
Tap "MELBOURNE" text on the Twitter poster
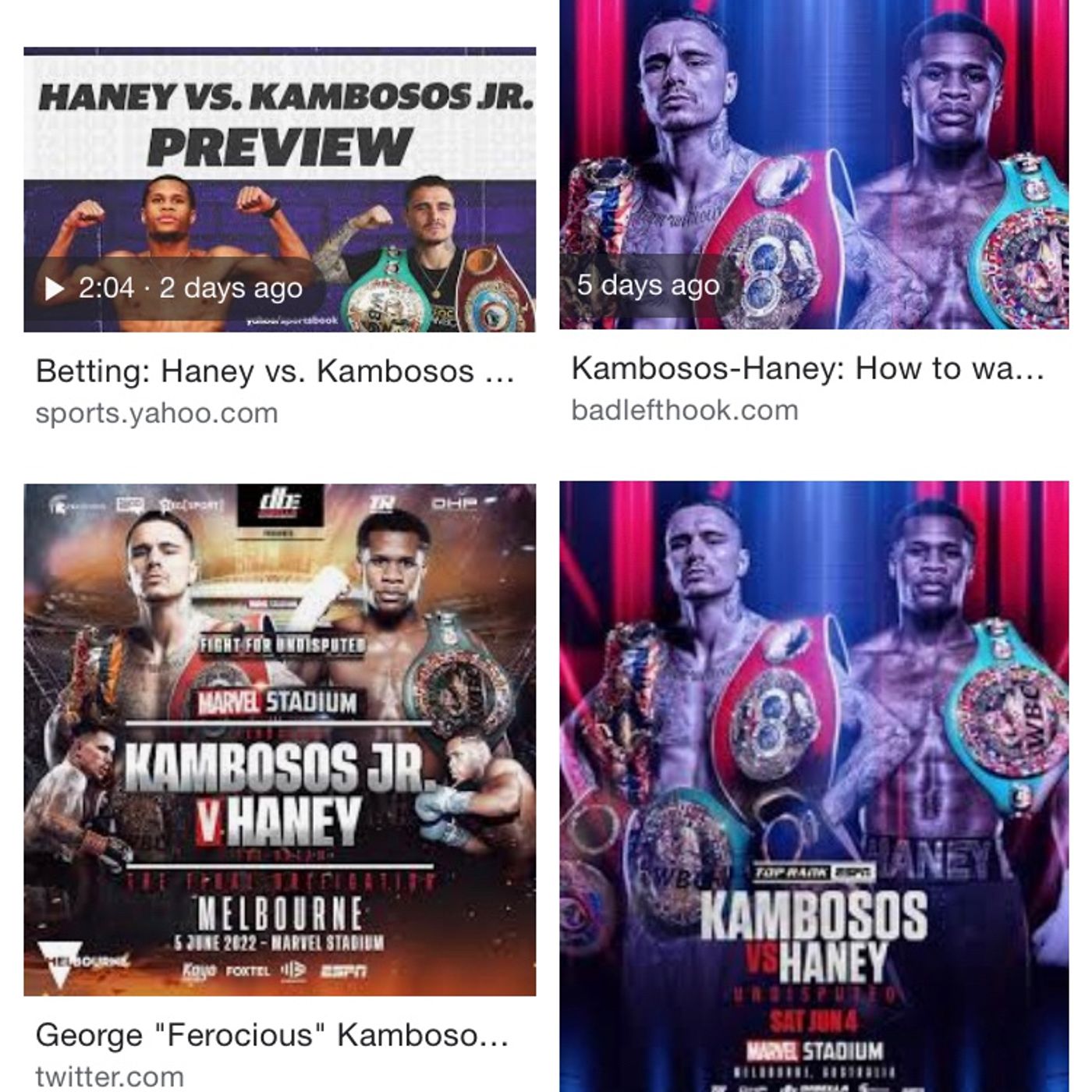[280, 913]
